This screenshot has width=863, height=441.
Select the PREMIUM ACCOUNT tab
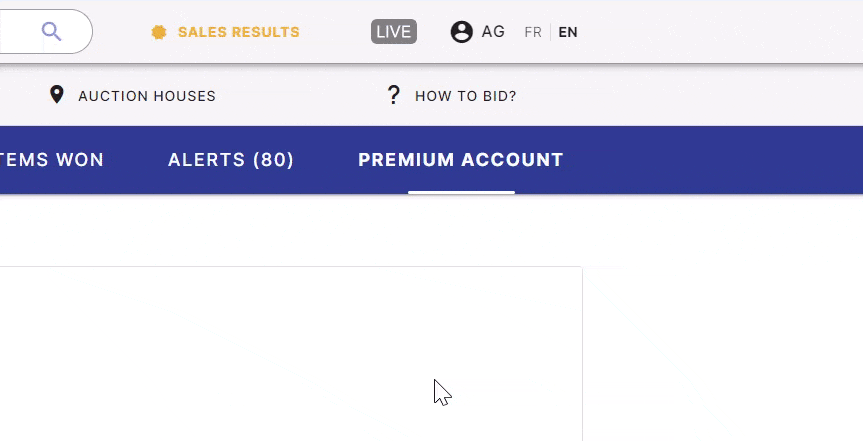tap(461, 160)
